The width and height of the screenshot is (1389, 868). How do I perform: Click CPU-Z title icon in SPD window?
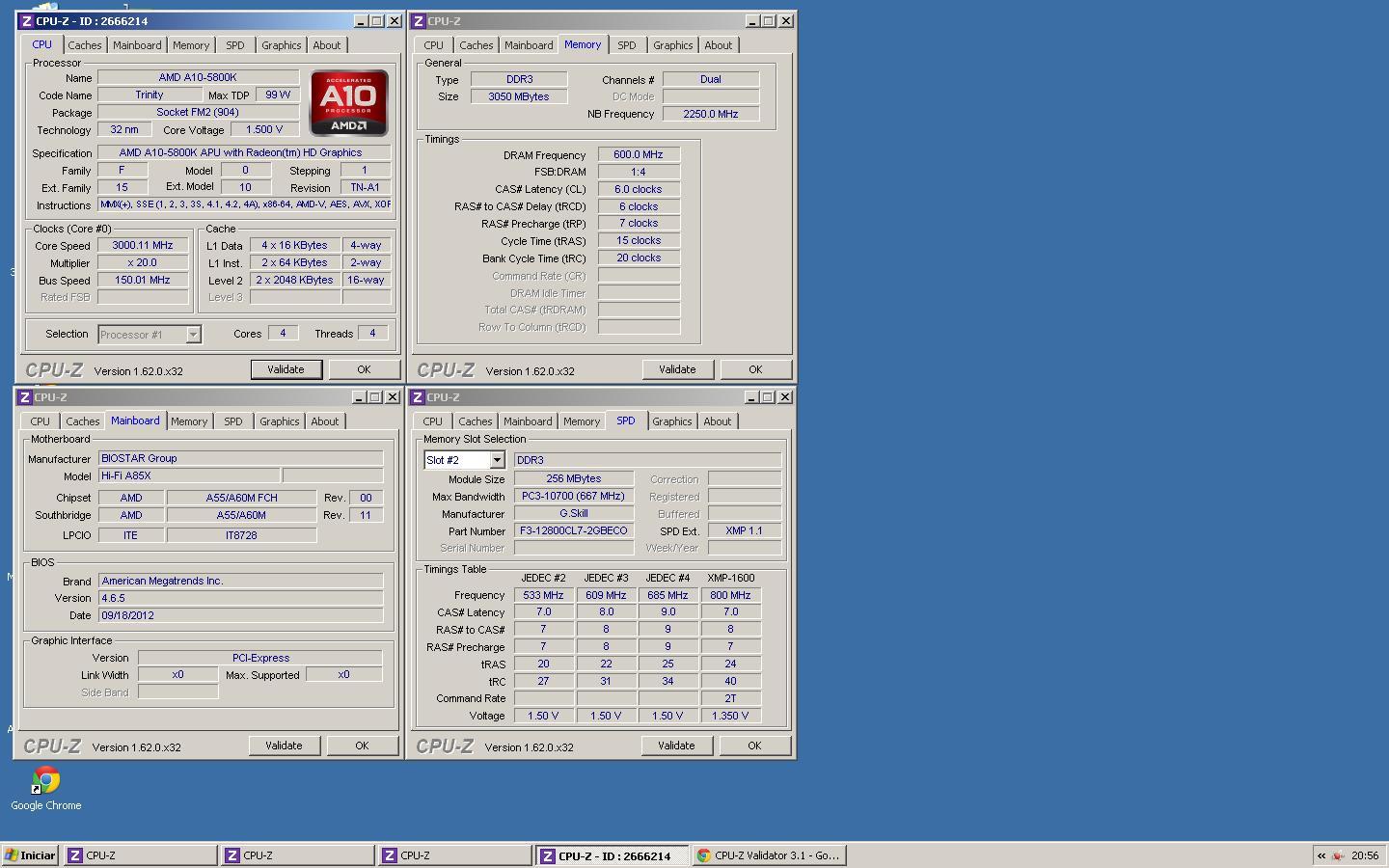(x=418, y=397)
